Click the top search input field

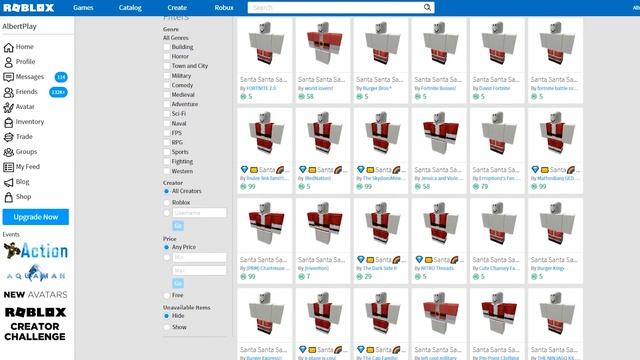(x=336, y=8)
